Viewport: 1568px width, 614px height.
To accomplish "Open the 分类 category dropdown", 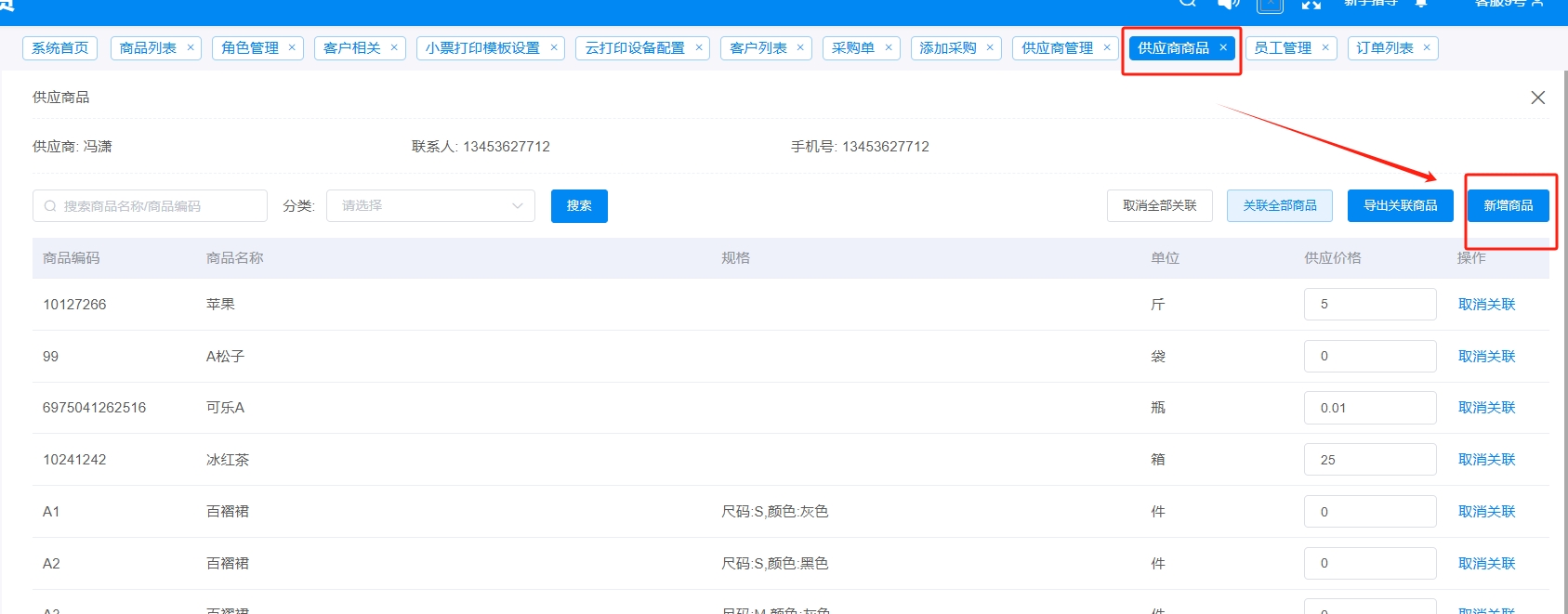I will [430, 206].
